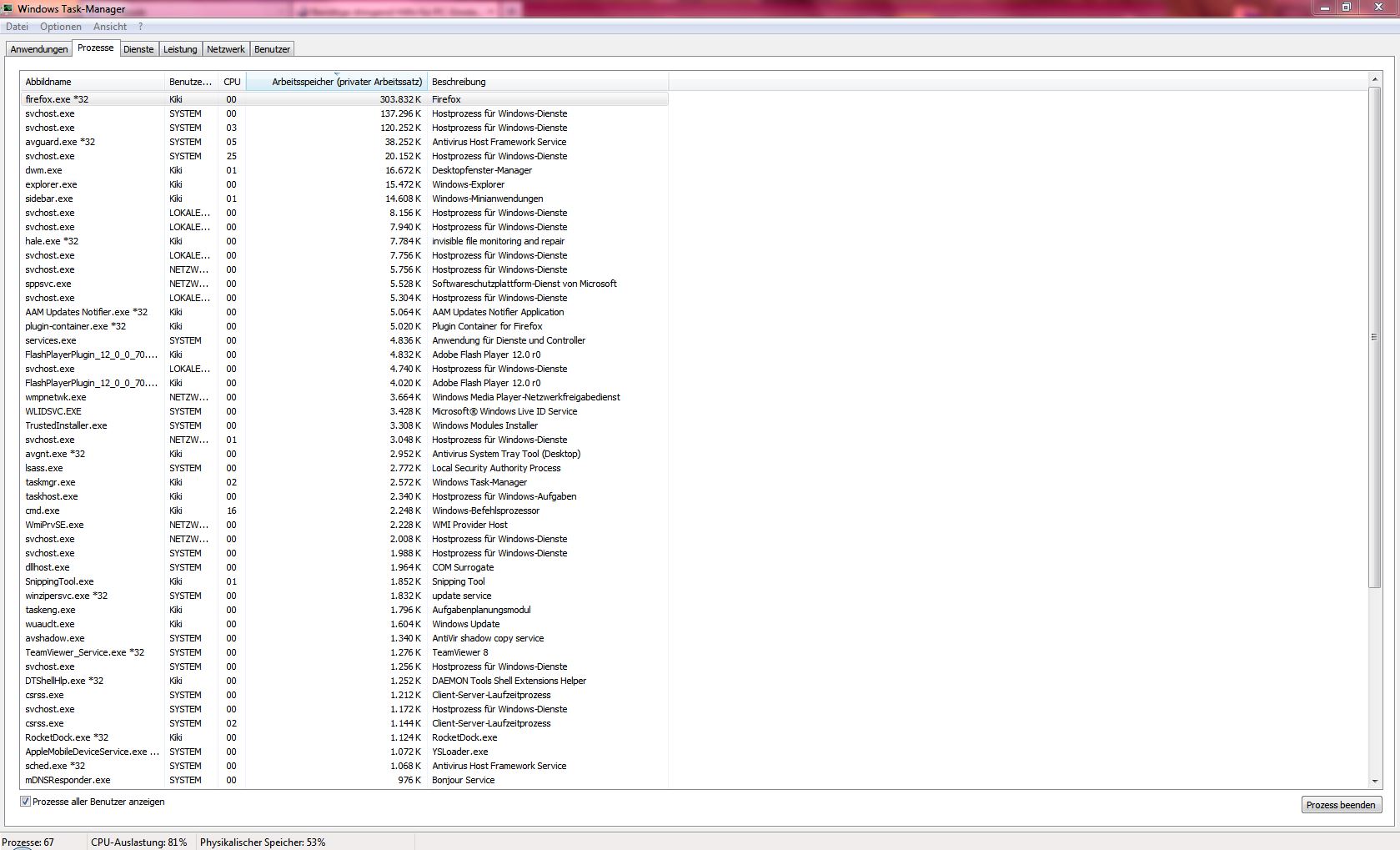Viewport: 1400px width, 850px height.
Task: Select the winzipersvc.exe *32 process
Action: click(344, 596)
